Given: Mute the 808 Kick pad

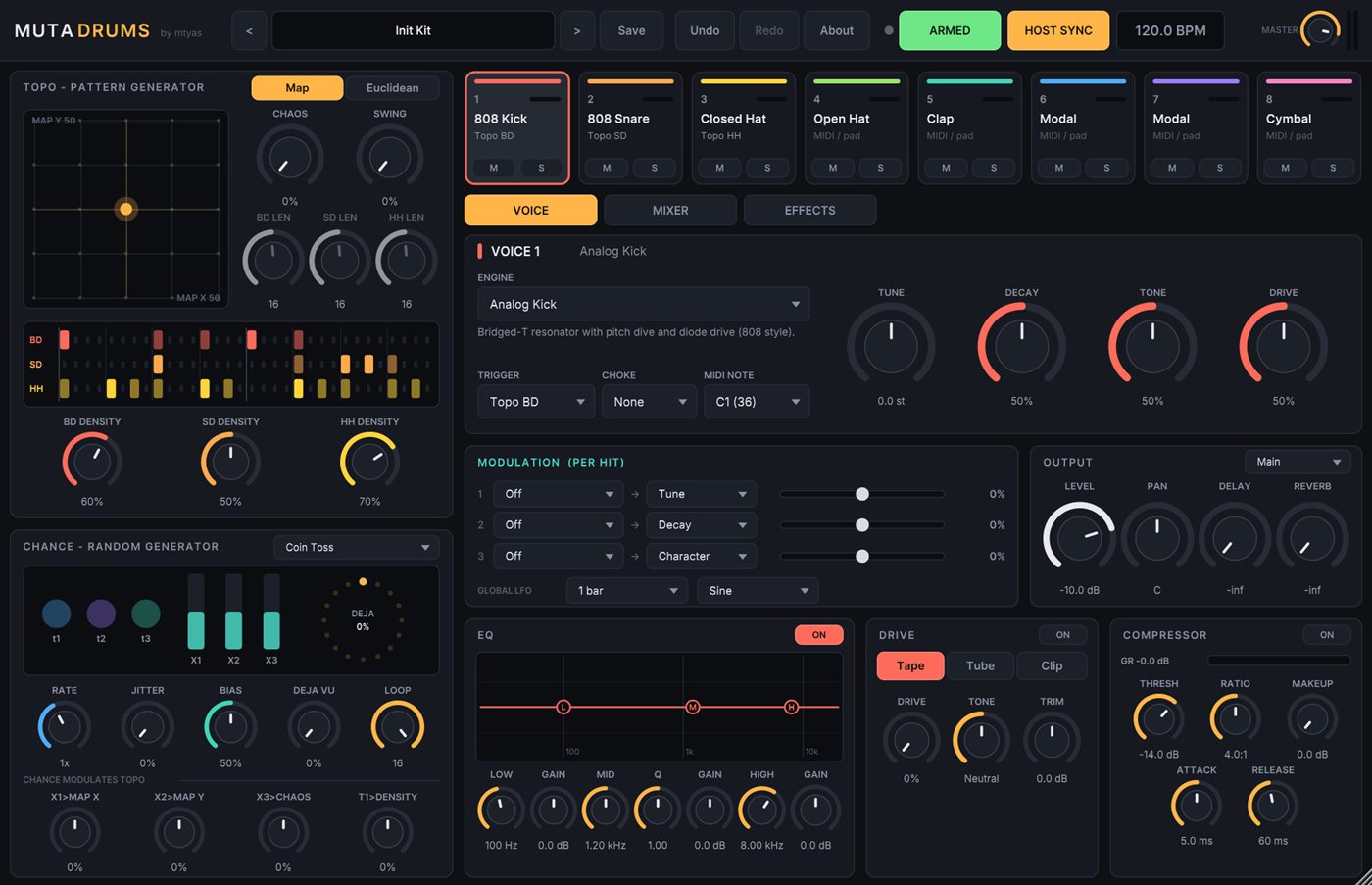Looking at the screenshot, I should pyautogui.click(x=494, y=168).
